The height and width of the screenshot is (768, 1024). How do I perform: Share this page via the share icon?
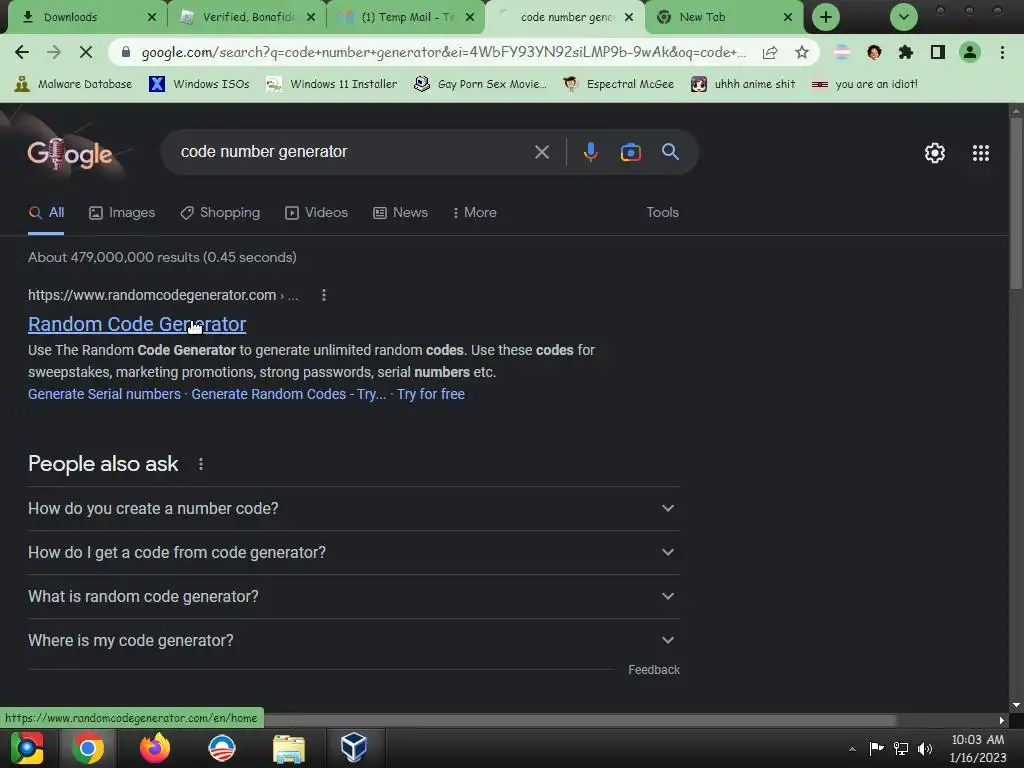(770, 52)
